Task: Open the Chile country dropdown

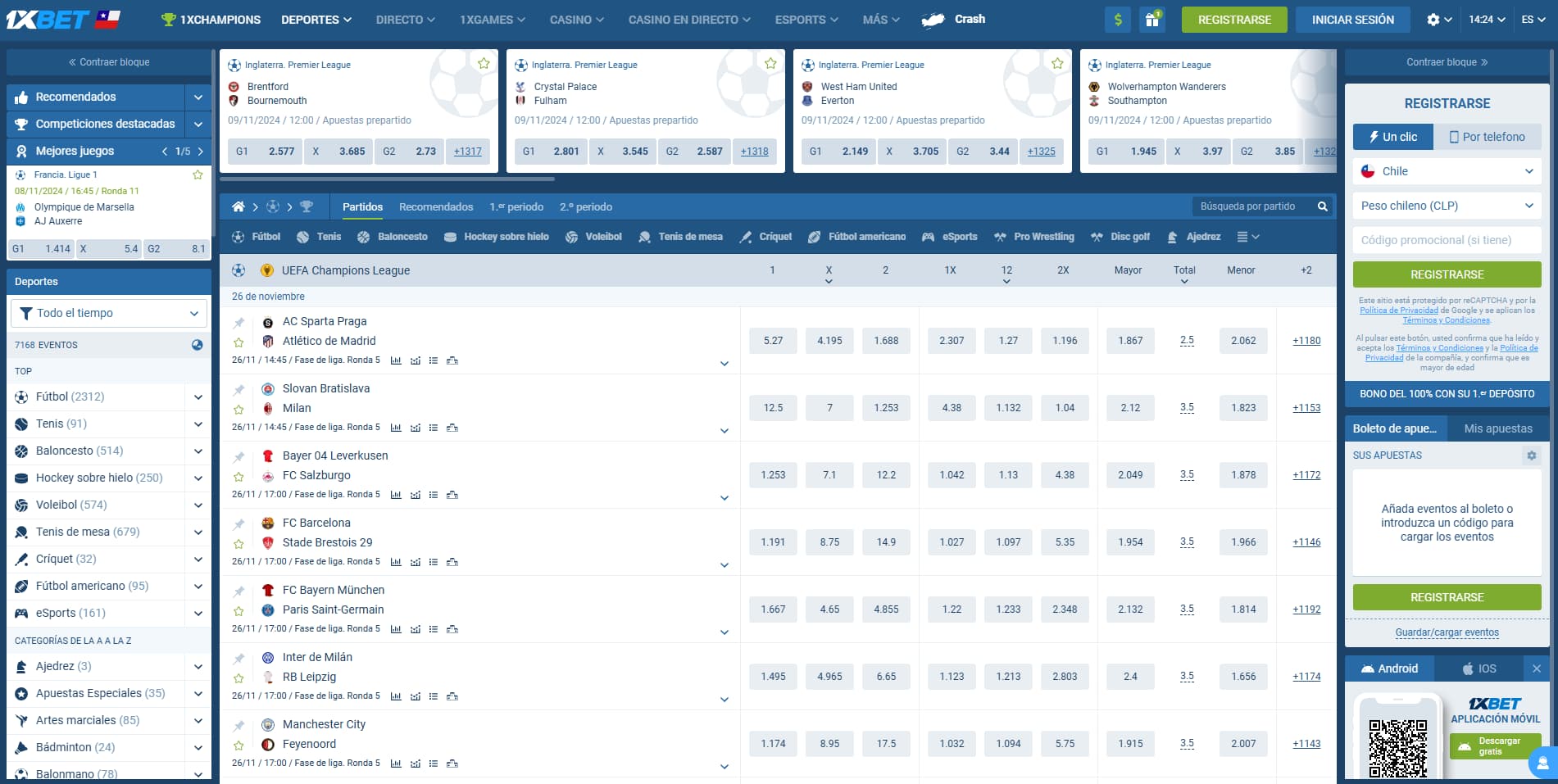Action: point(1447,171)
